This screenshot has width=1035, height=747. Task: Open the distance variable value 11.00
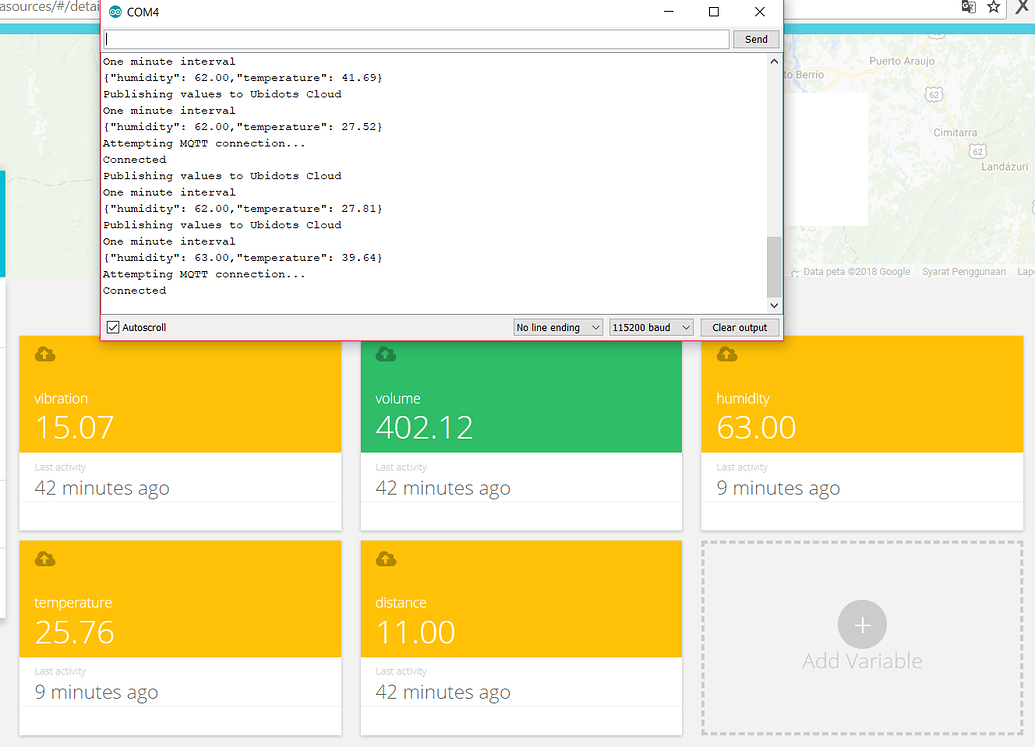[415, 632]
